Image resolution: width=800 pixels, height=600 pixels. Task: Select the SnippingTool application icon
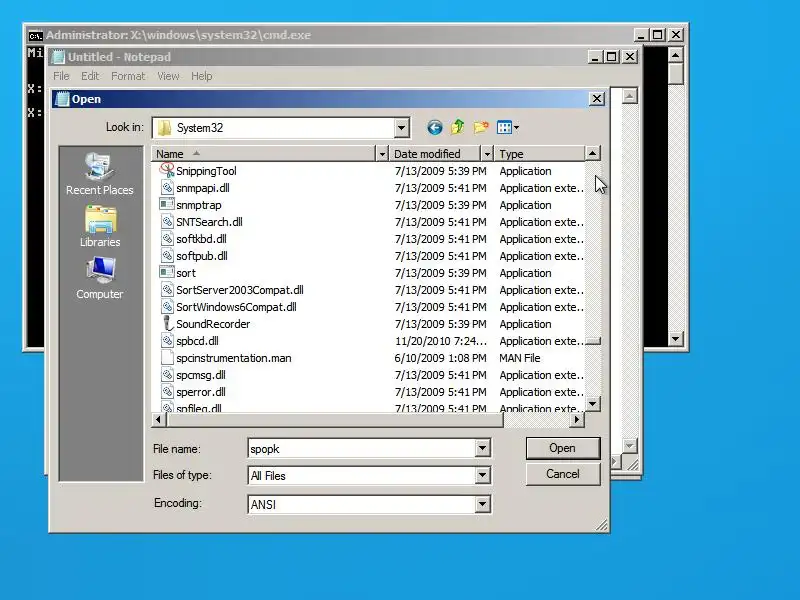click(x=167, y=170)
